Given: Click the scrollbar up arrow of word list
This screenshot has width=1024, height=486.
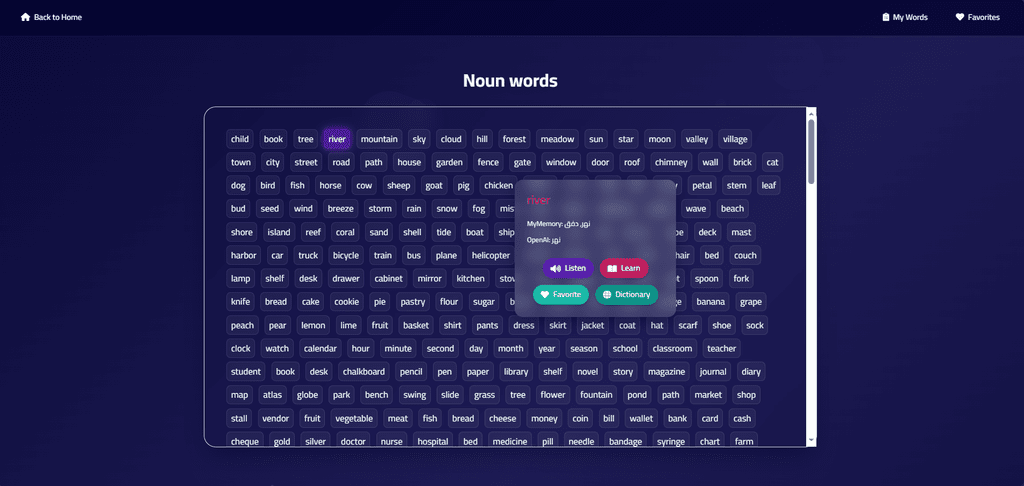Looking at the screenshot, I should click(811, 112).
